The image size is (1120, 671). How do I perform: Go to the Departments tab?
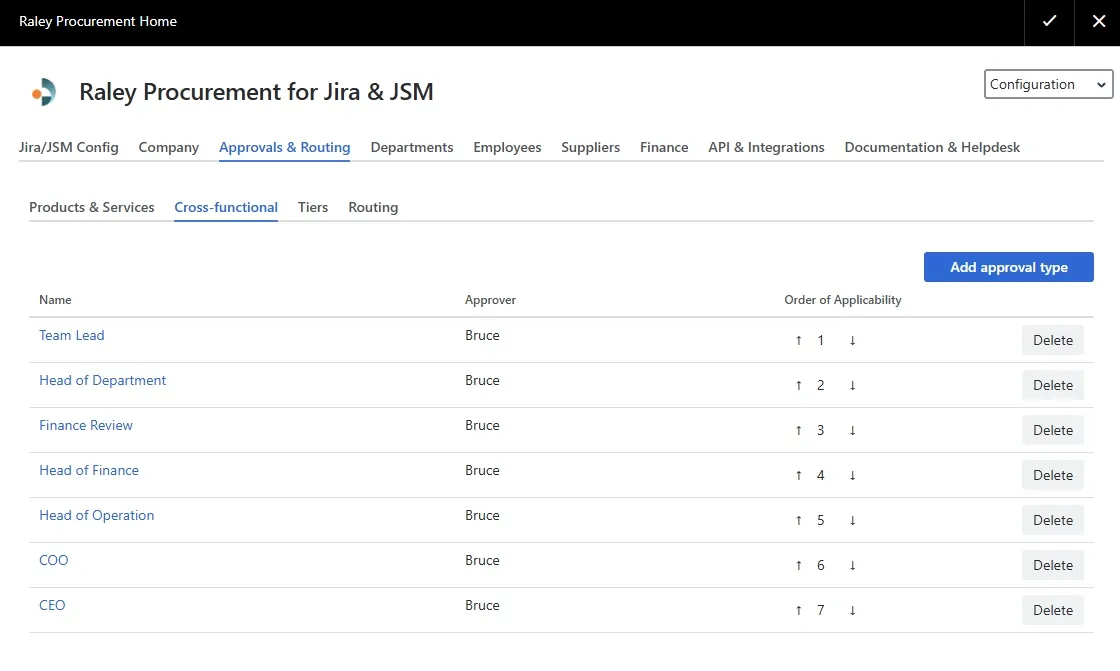click(x=411, y=147)
